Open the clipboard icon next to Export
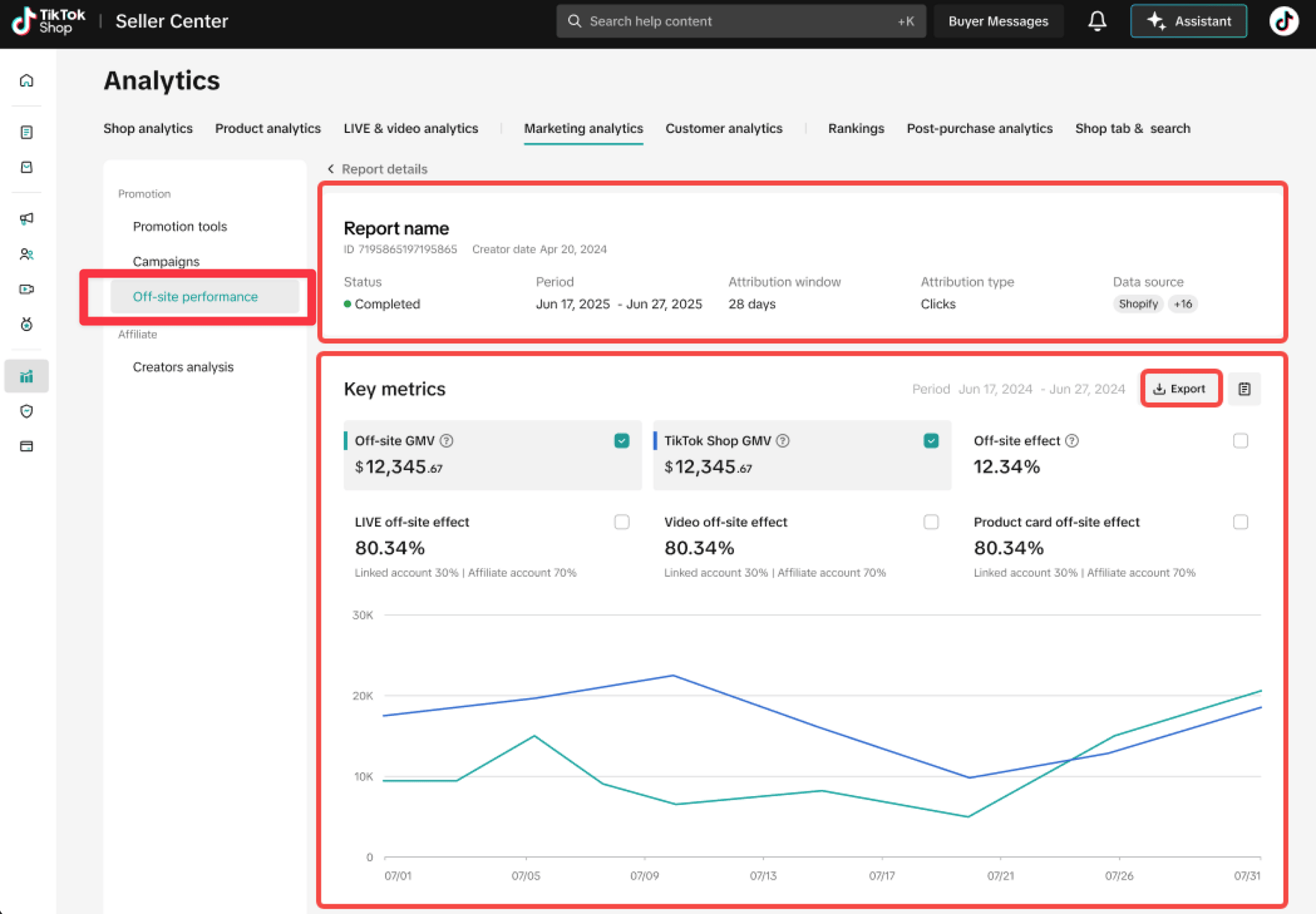This screenshot has width=1316, height=914. point(1244,389)
